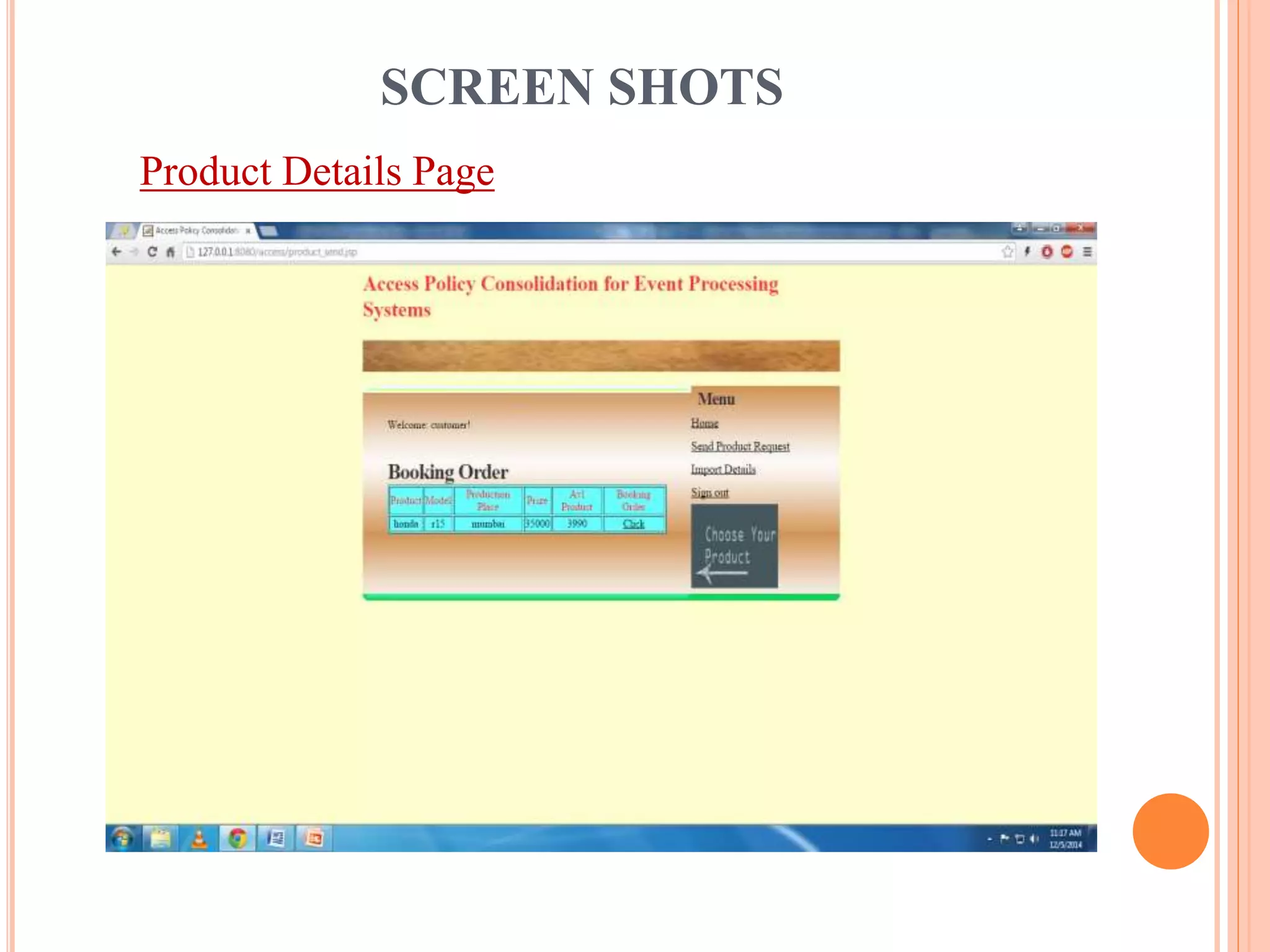Viewport: 1270px width, 952px height.
Task: Click the 'Welcome: customer!' text
Action: pyautogui.click(x=429, y=425)
